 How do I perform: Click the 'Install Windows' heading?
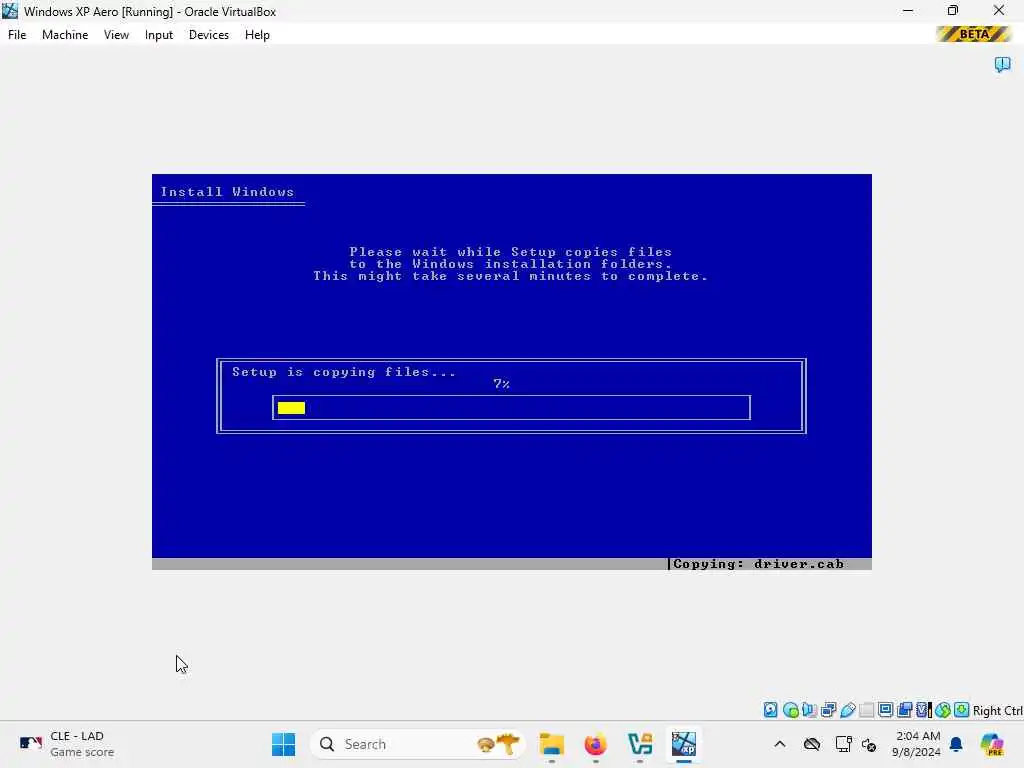[227, 192]
